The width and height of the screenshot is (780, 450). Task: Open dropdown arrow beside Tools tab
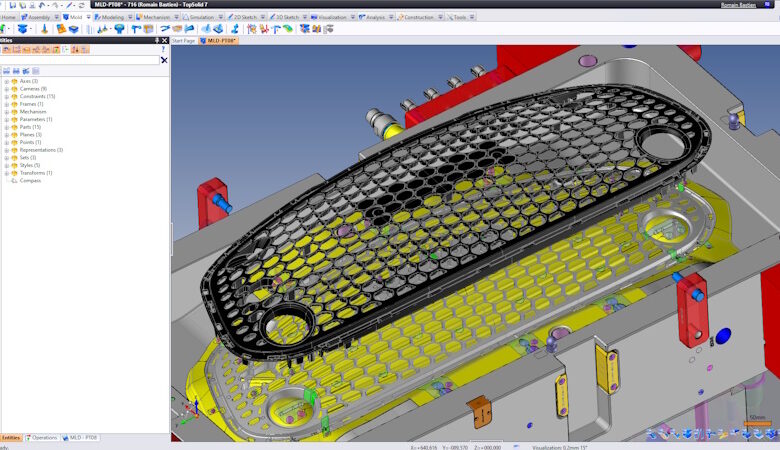coord(472,17)
